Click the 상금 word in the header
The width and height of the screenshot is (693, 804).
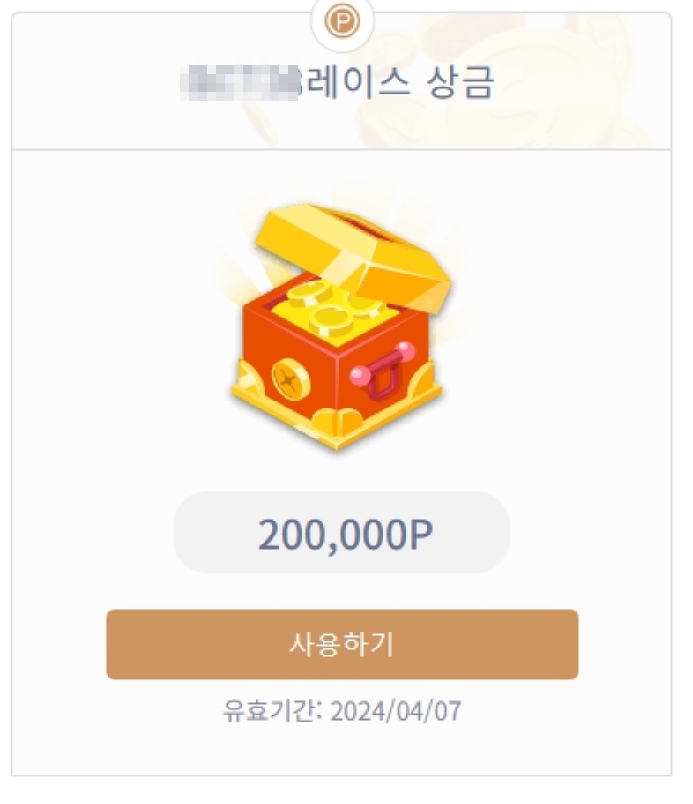click(460, 83)
